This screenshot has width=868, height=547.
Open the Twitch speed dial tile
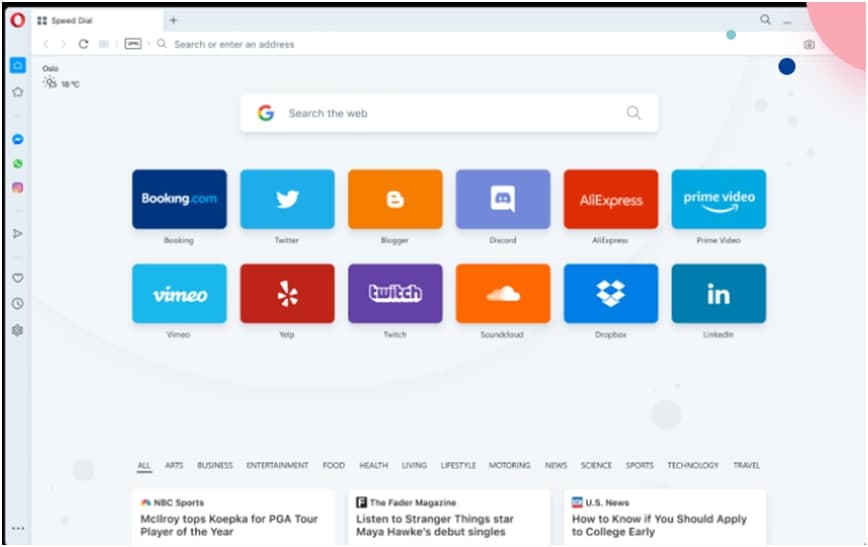click(395, 293)
